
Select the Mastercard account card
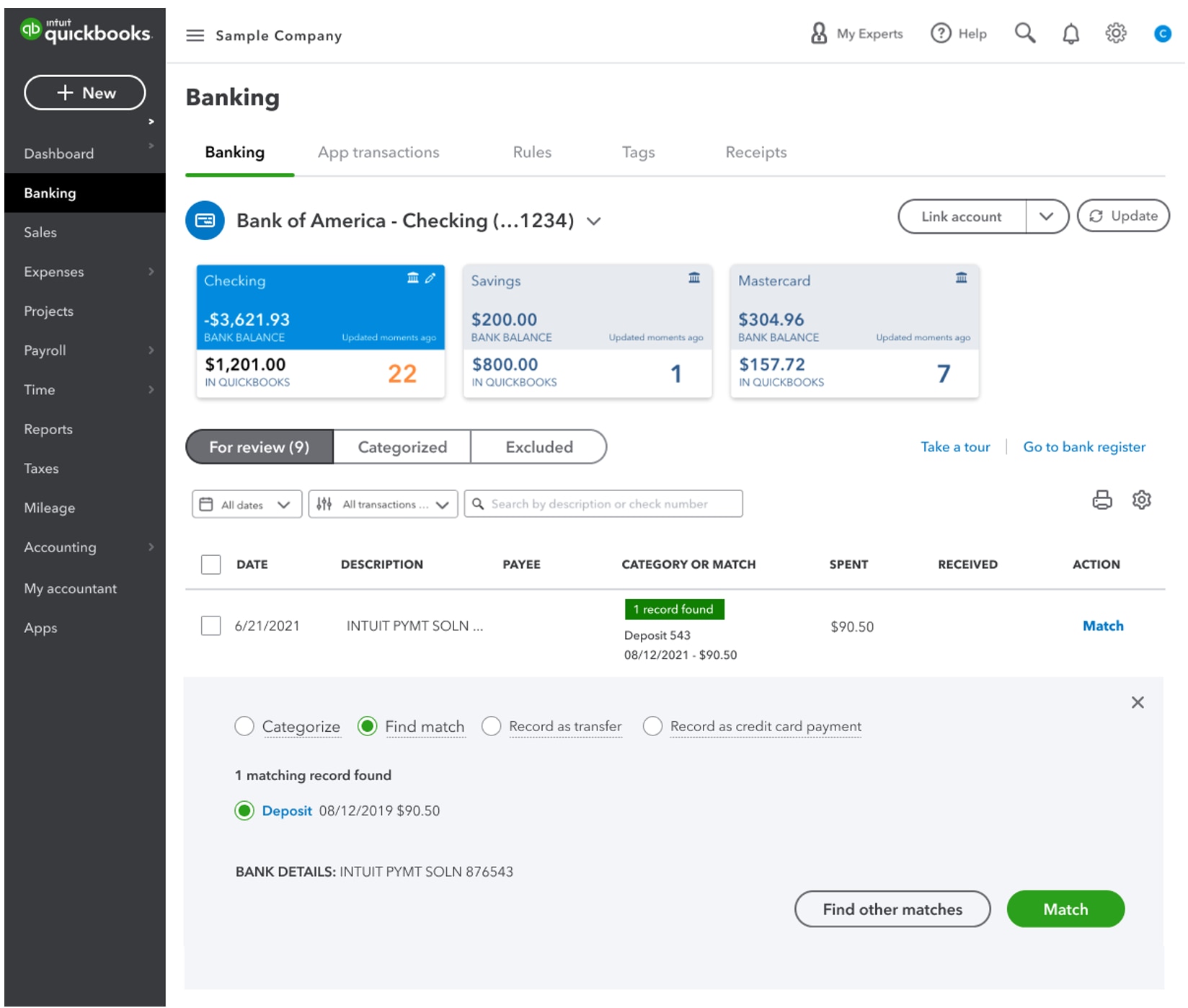click(854, 331)
